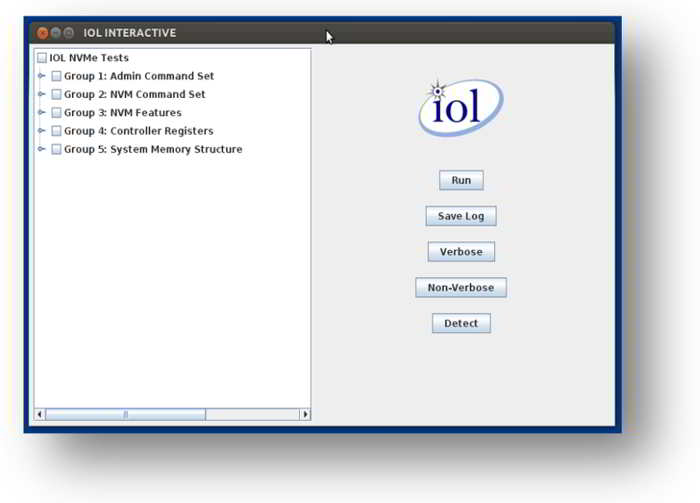Toggle Group 5: System Memory Structure checkbox
The width and height of the screenshot is (700, 503).
(x=56, y=149)
